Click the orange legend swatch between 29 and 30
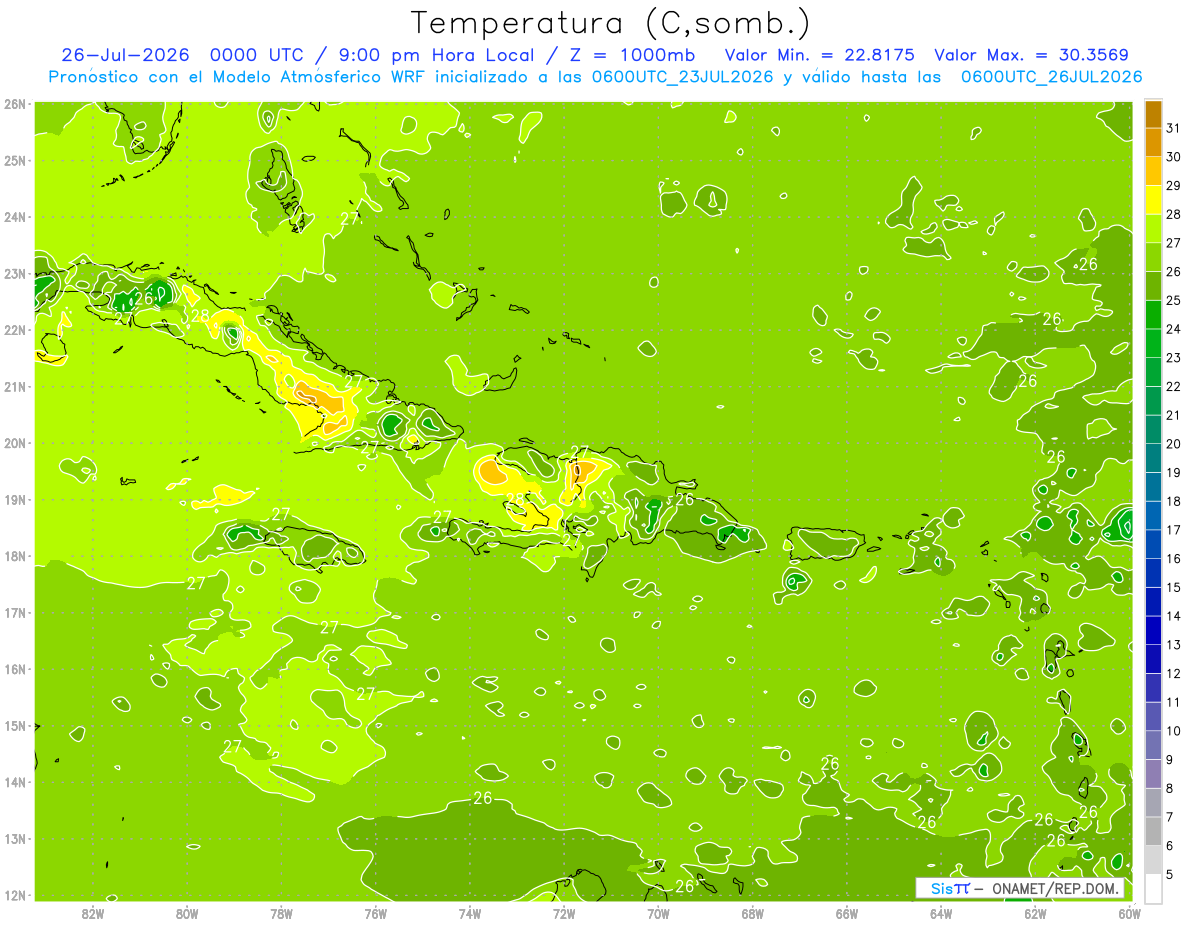Screen dimensions: 1200x927 pyautogui.click(x=1153, y=171)
